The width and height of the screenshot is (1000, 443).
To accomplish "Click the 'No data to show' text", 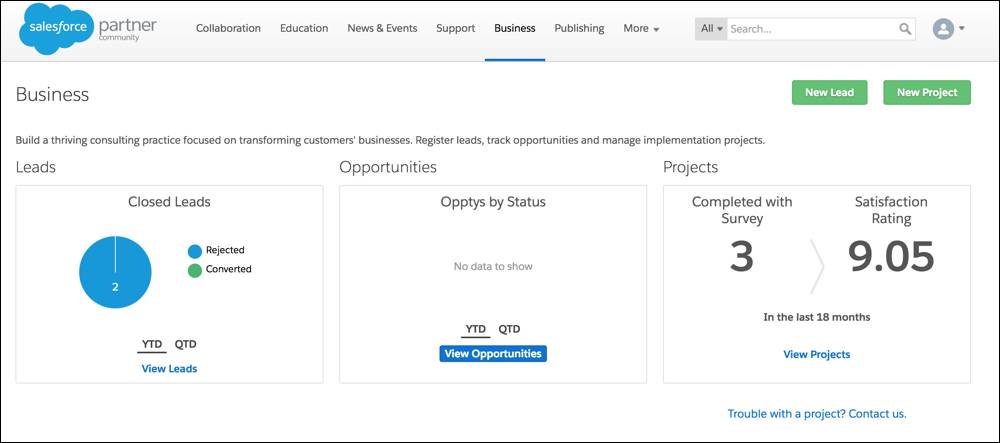I will [x=493, y=266].
